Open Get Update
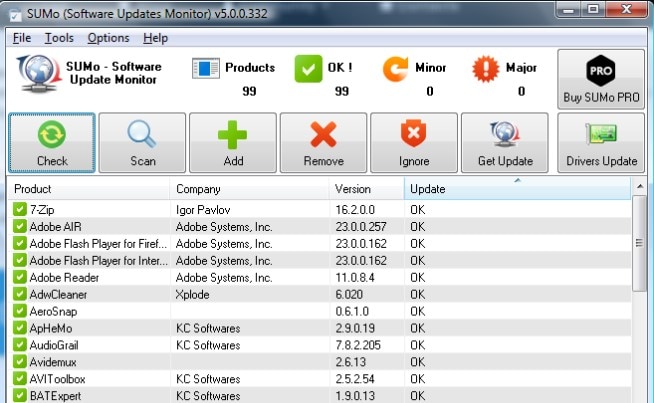The width and height of the screenshot is (654, 403). [505, 143]
